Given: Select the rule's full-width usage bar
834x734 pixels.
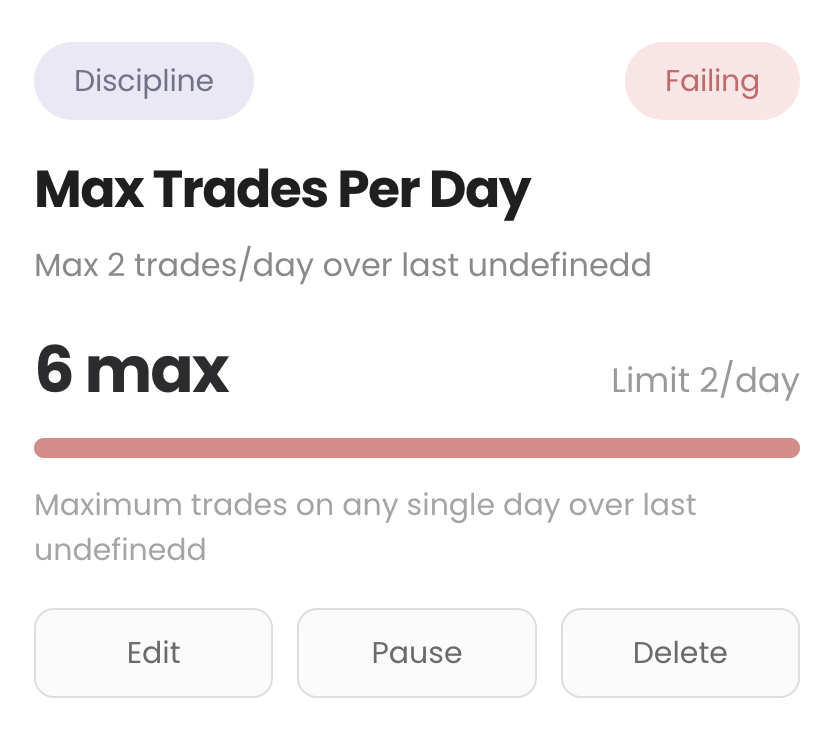Looking at the screenshot, I should tap(416, 447).
